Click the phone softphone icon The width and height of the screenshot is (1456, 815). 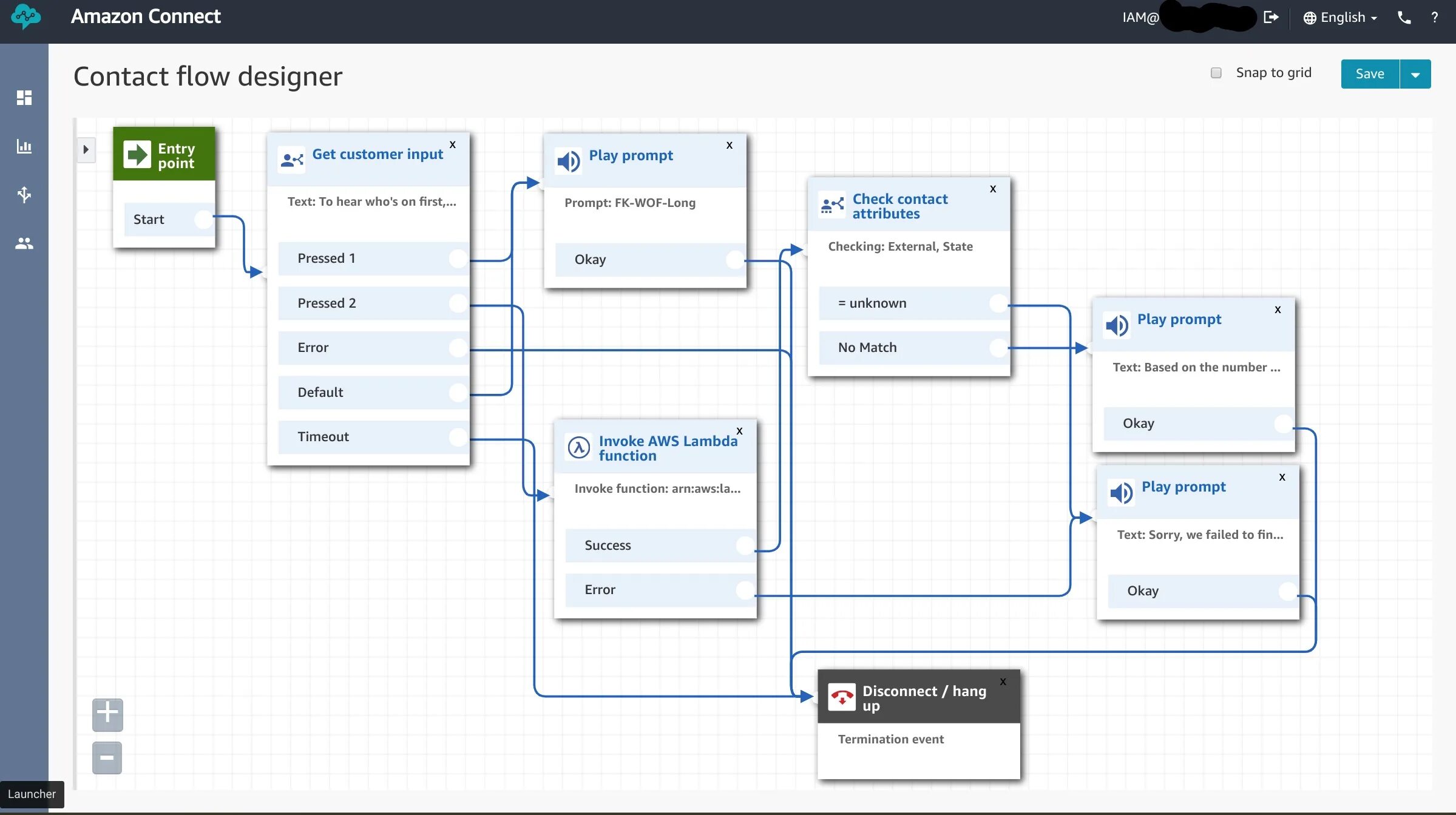1404,18
